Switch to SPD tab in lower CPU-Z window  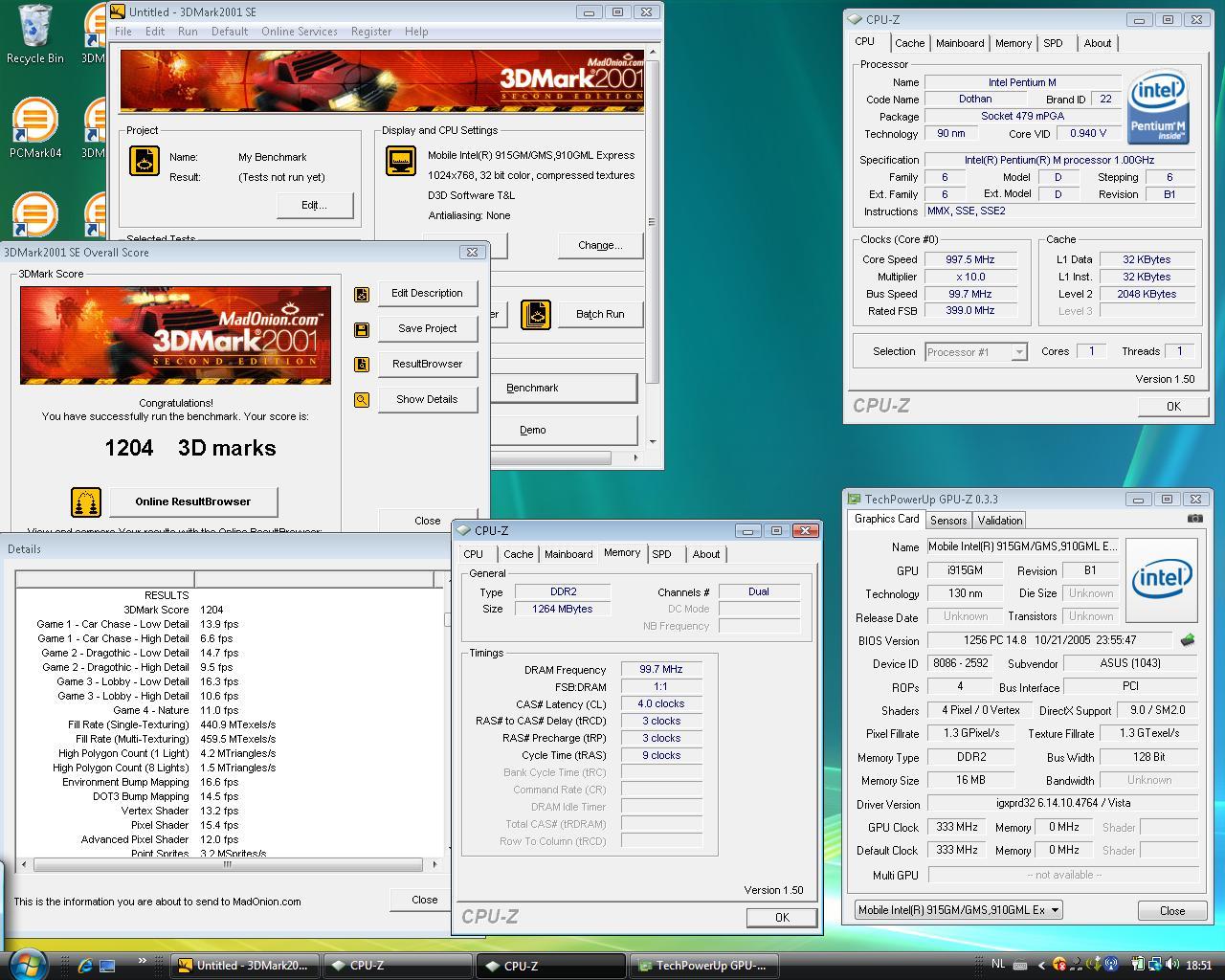661,554
